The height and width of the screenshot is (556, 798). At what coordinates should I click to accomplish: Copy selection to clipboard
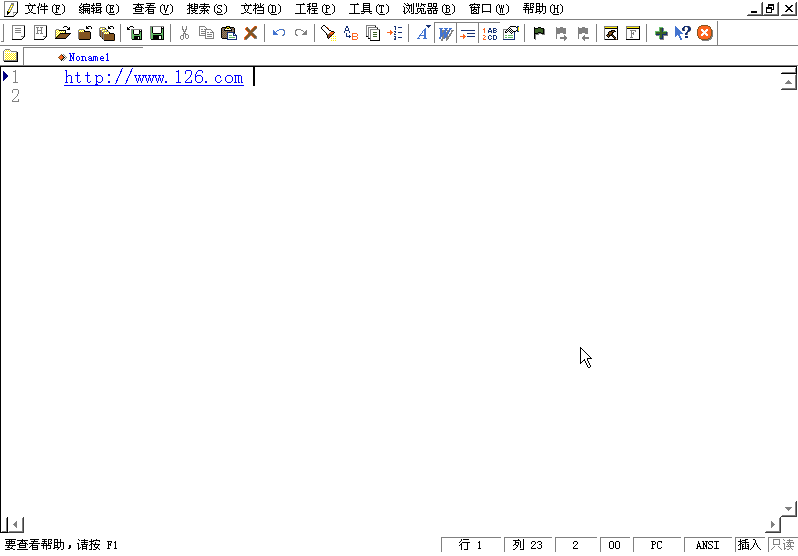[206, 33]
